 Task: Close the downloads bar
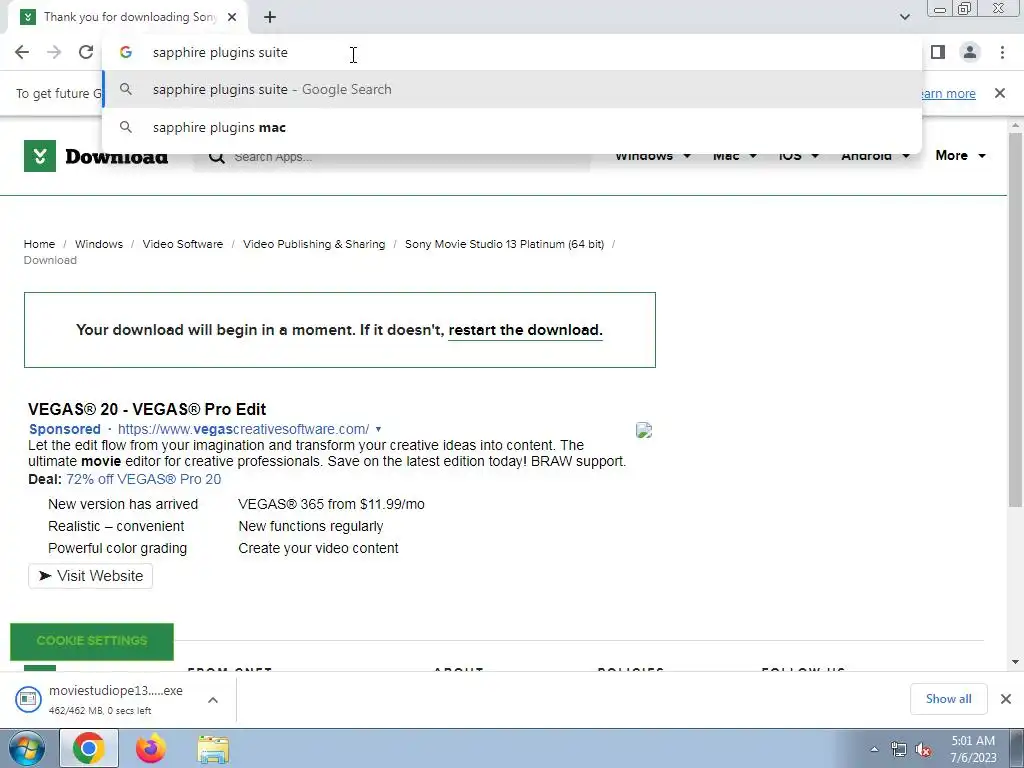click(1006, 699)
